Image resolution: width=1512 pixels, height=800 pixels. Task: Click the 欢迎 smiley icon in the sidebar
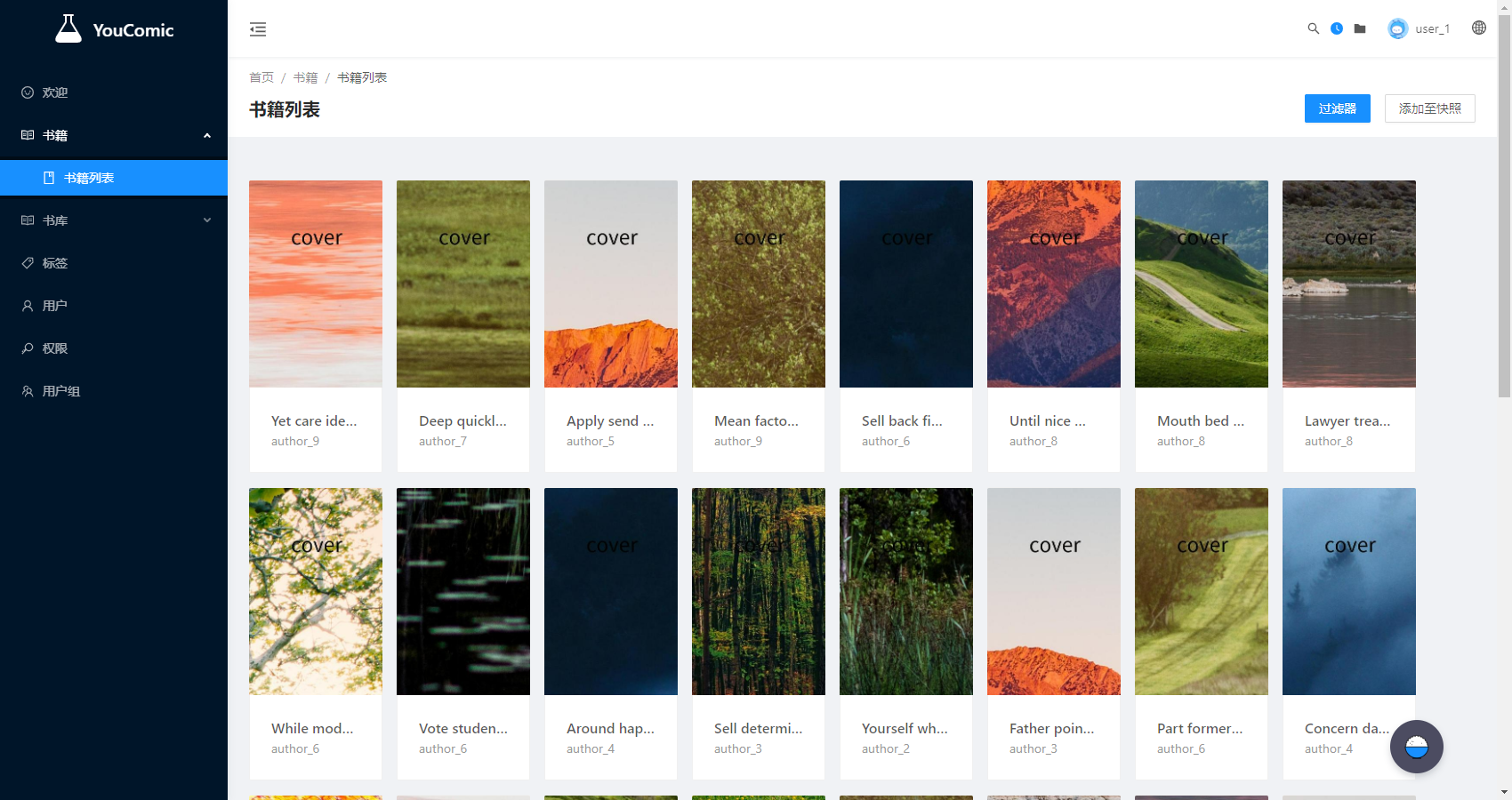tap(28, 92)
